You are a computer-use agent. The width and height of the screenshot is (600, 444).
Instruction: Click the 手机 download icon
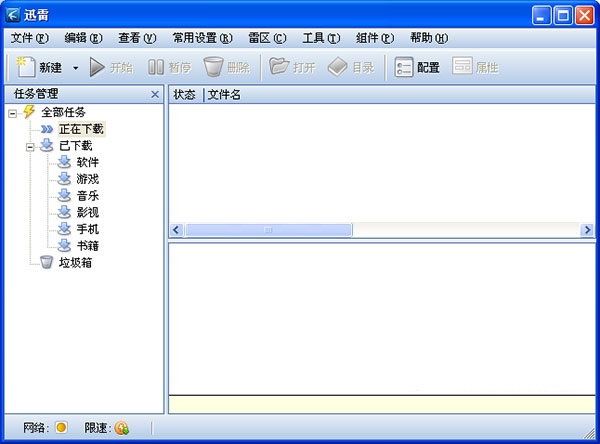tap(64, 229)
